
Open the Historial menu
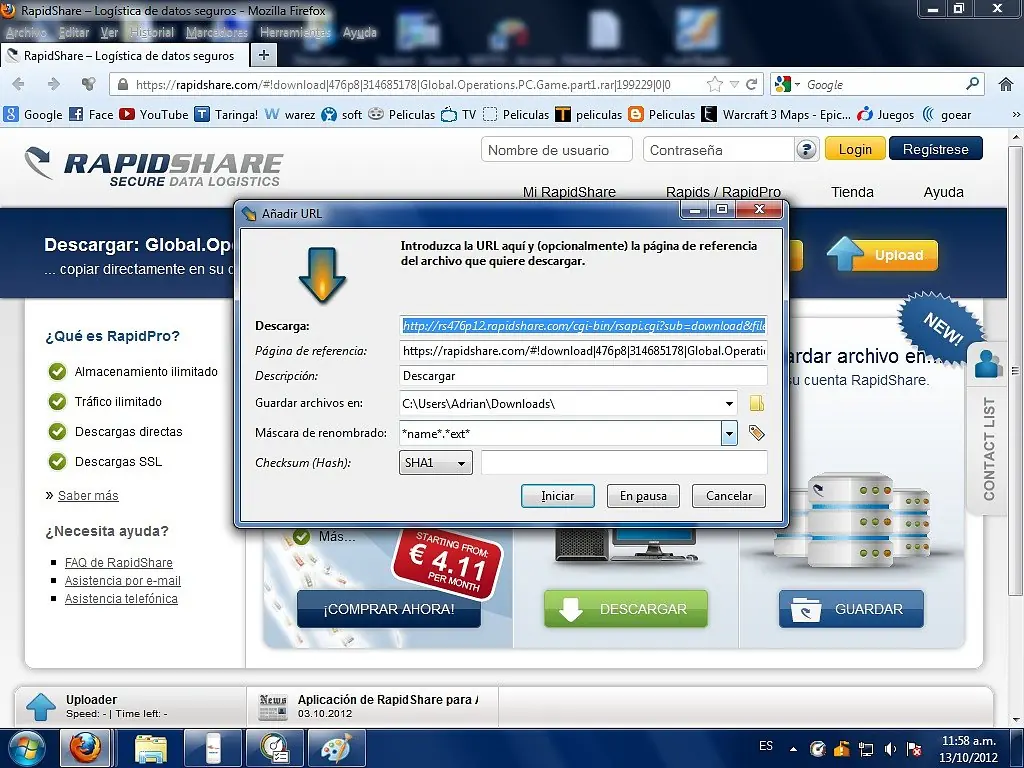tap(152, 32)
